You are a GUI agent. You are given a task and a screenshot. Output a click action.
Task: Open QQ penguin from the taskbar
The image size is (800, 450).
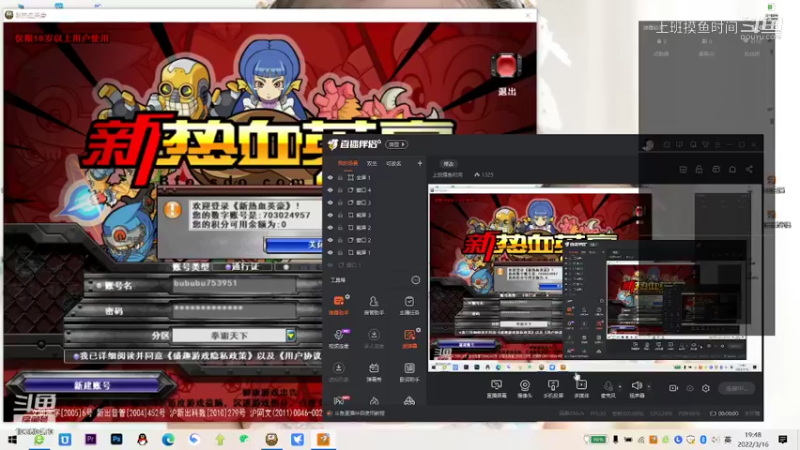click(x=142, y=439)
